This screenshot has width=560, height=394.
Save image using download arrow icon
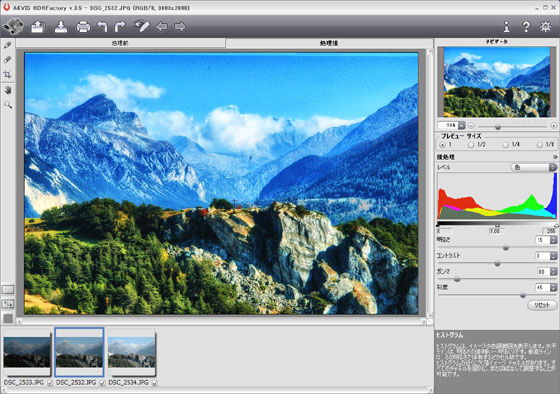click(61, 27)
